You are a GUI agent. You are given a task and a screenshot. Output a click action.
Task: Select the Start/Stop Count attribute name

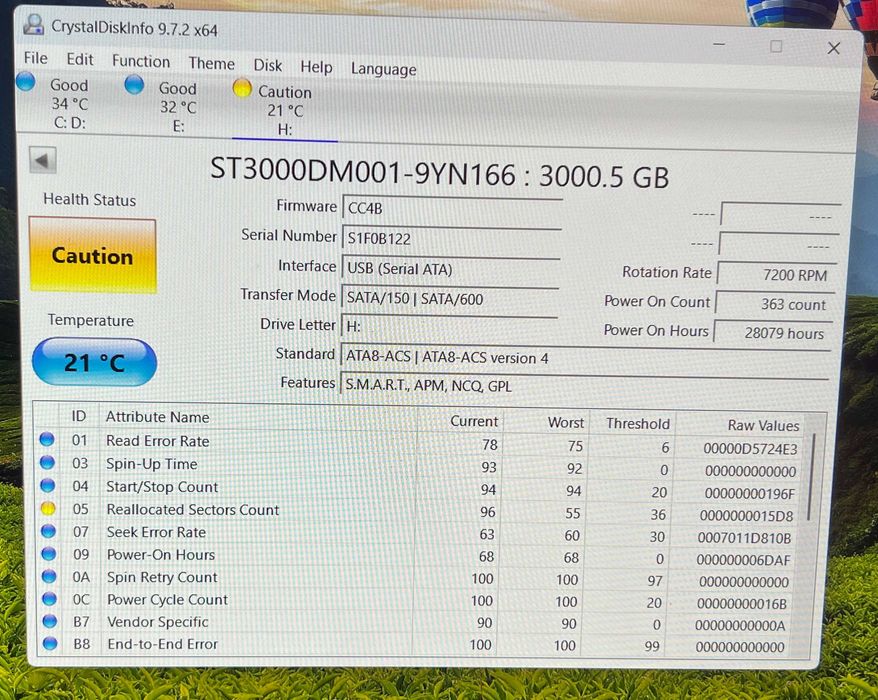tap(162, 487)
